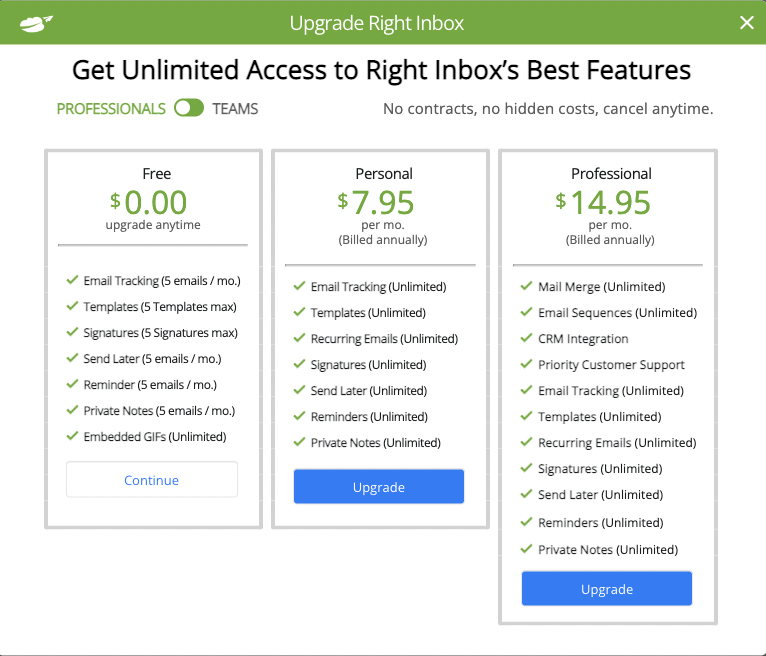
Task: Click checkmark beside Email Sequences (Unlimited)
Action: (x=527, y=313)
